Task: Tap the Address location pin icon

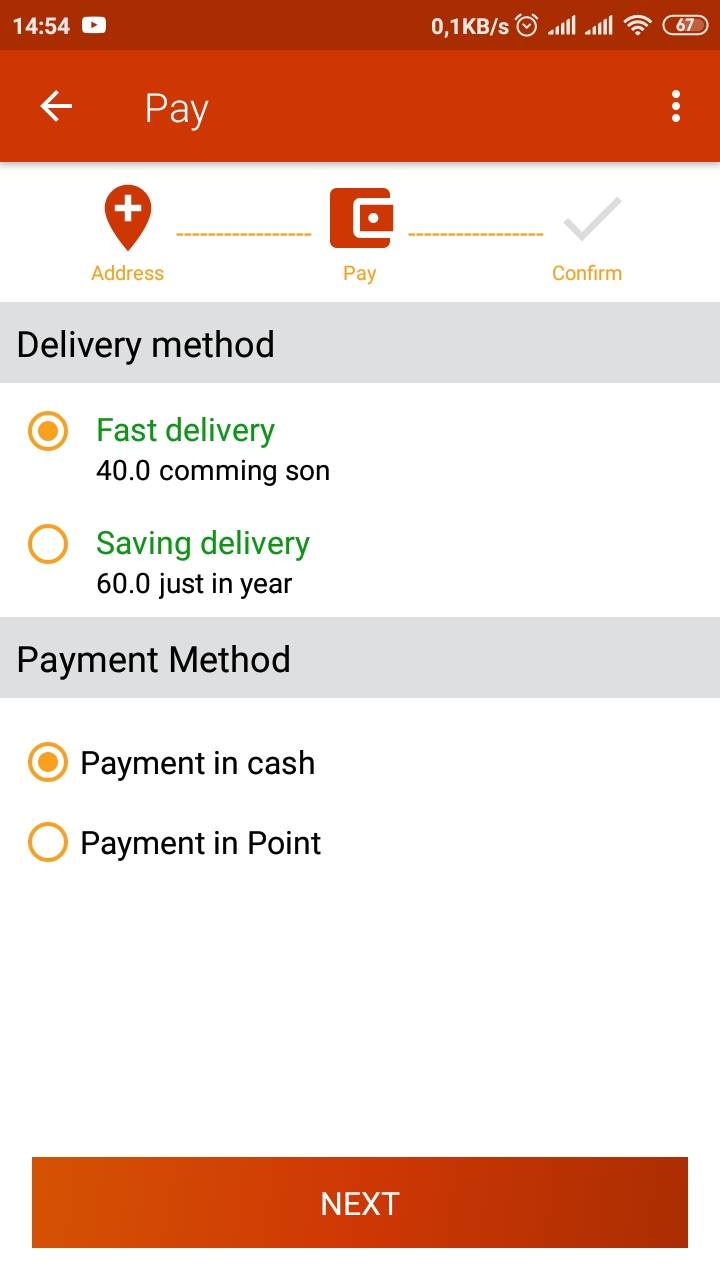Action: [x=128, y=218]
